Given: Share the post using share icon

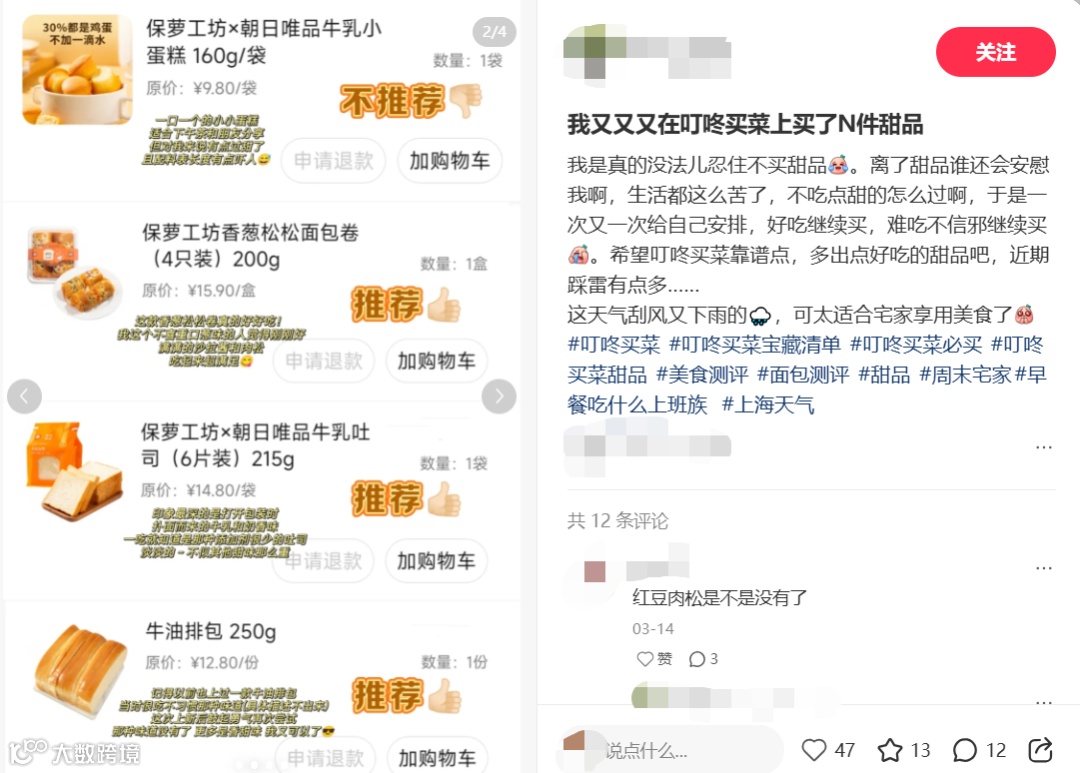Looking at the screenshot, I should point(1040,750).
